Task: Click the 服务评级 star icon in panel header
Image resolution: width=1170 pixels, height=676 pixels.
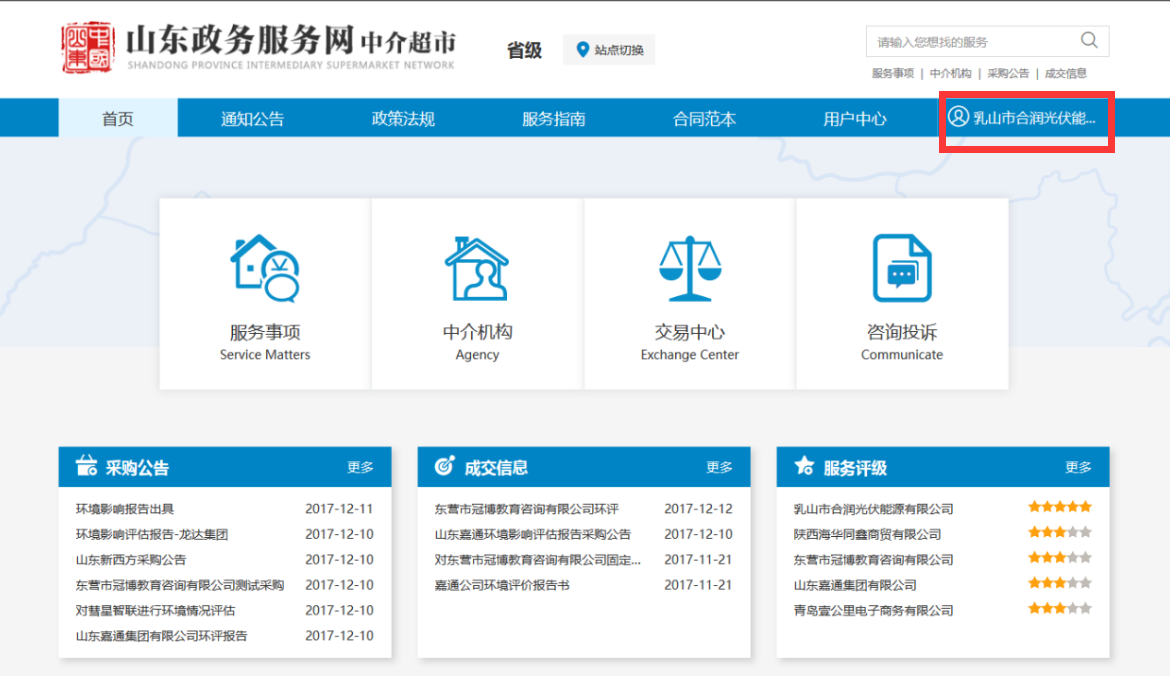Action: click(804, 467)
